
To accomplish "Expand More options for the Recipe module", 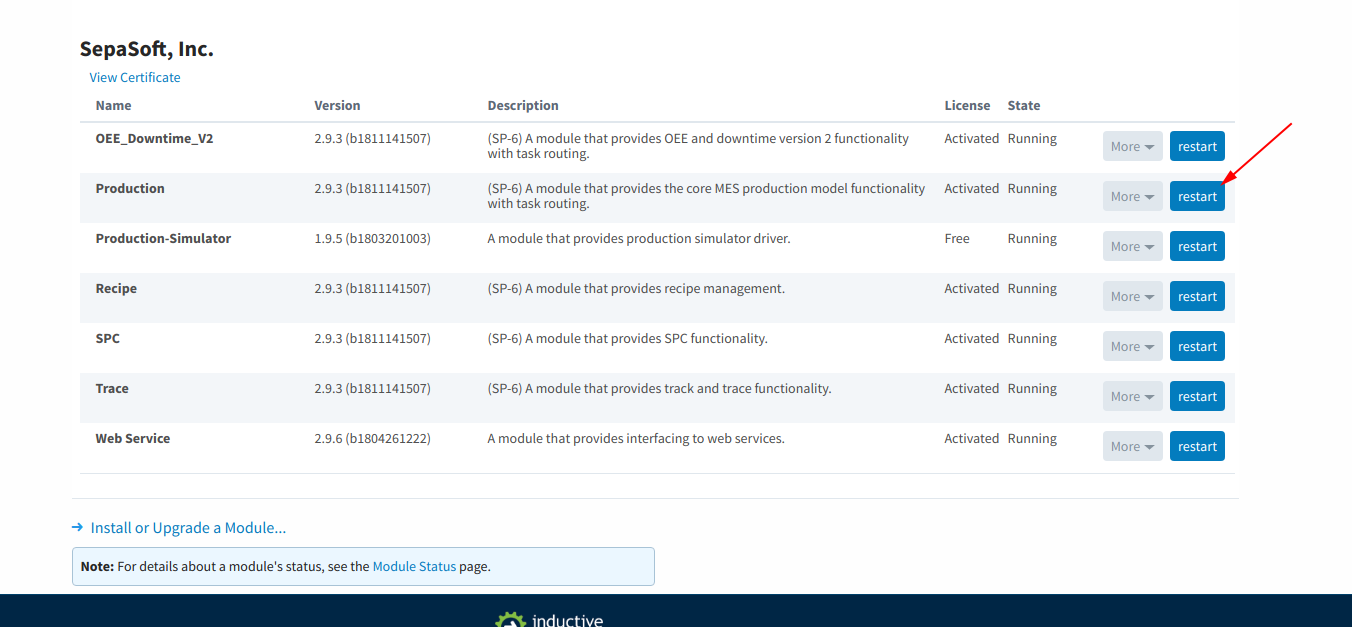I will (x=1133, y=296).
